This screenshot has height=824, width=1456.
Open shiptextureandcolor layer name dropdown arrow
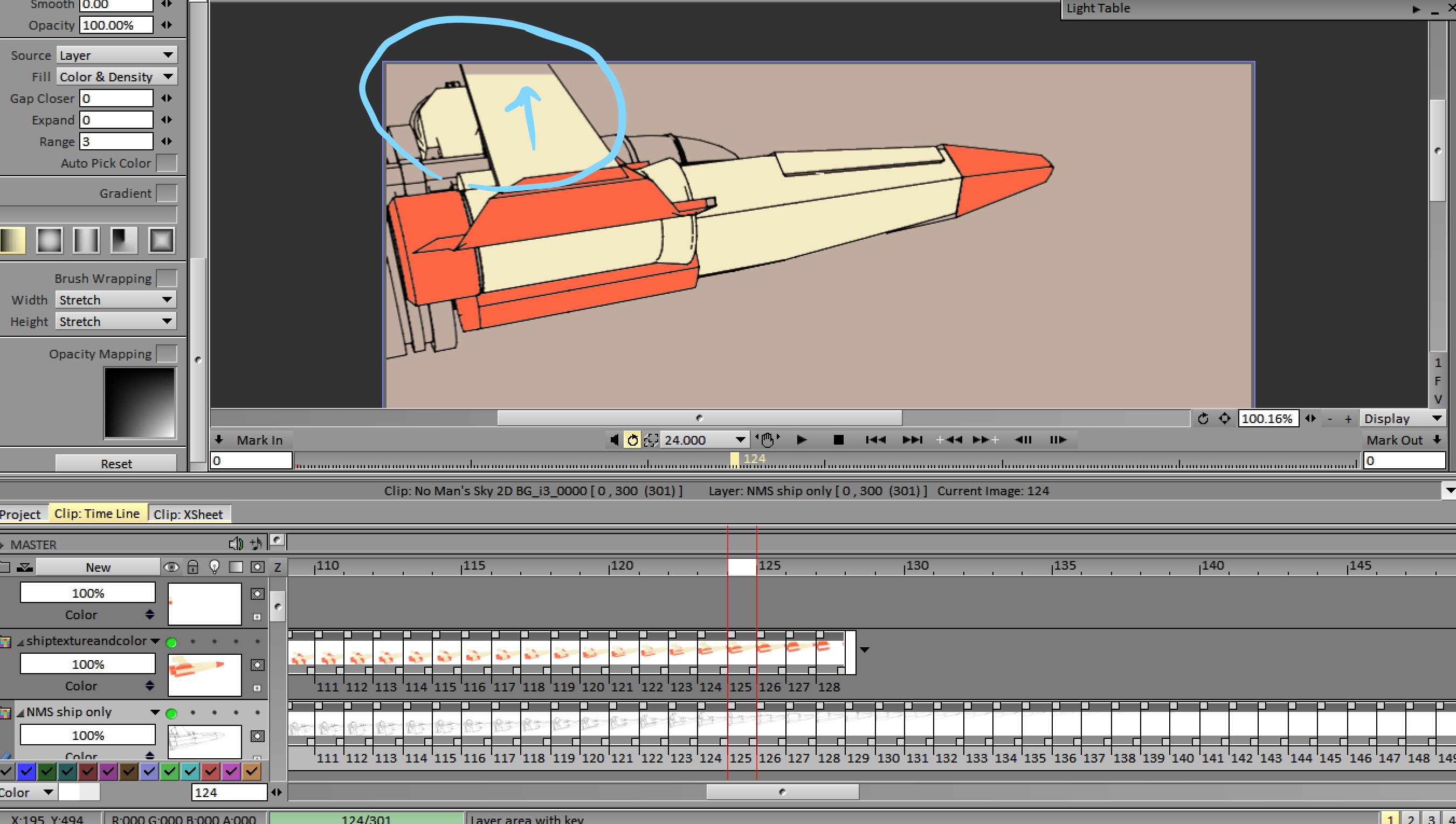tap(155, 641)
